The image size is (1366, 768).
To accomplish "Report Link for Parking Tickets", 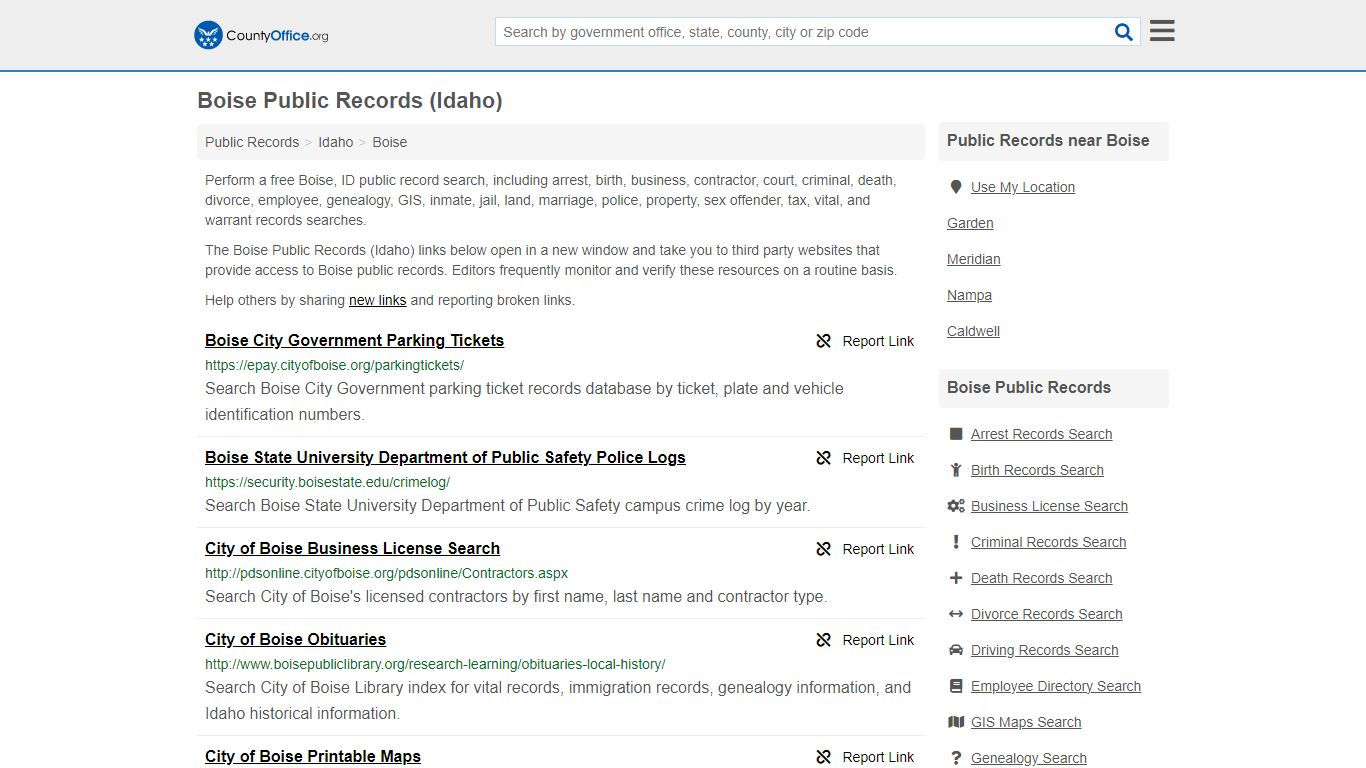I will (x=878, y=341).
